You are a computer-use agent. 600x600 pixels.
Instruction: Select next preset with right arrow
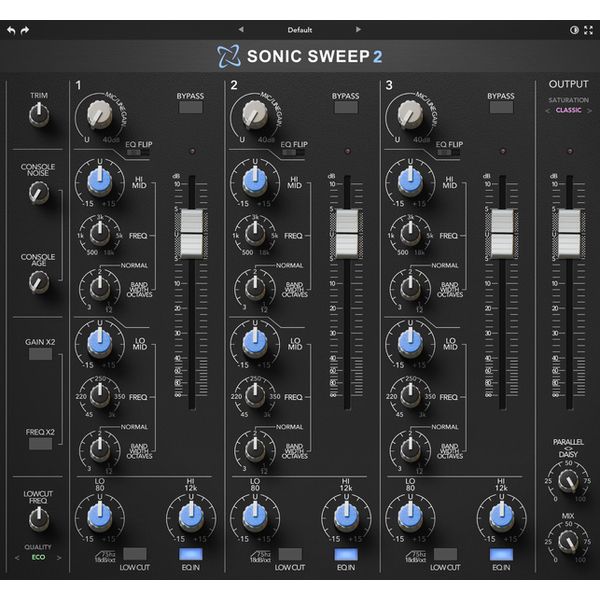point(358,30)
